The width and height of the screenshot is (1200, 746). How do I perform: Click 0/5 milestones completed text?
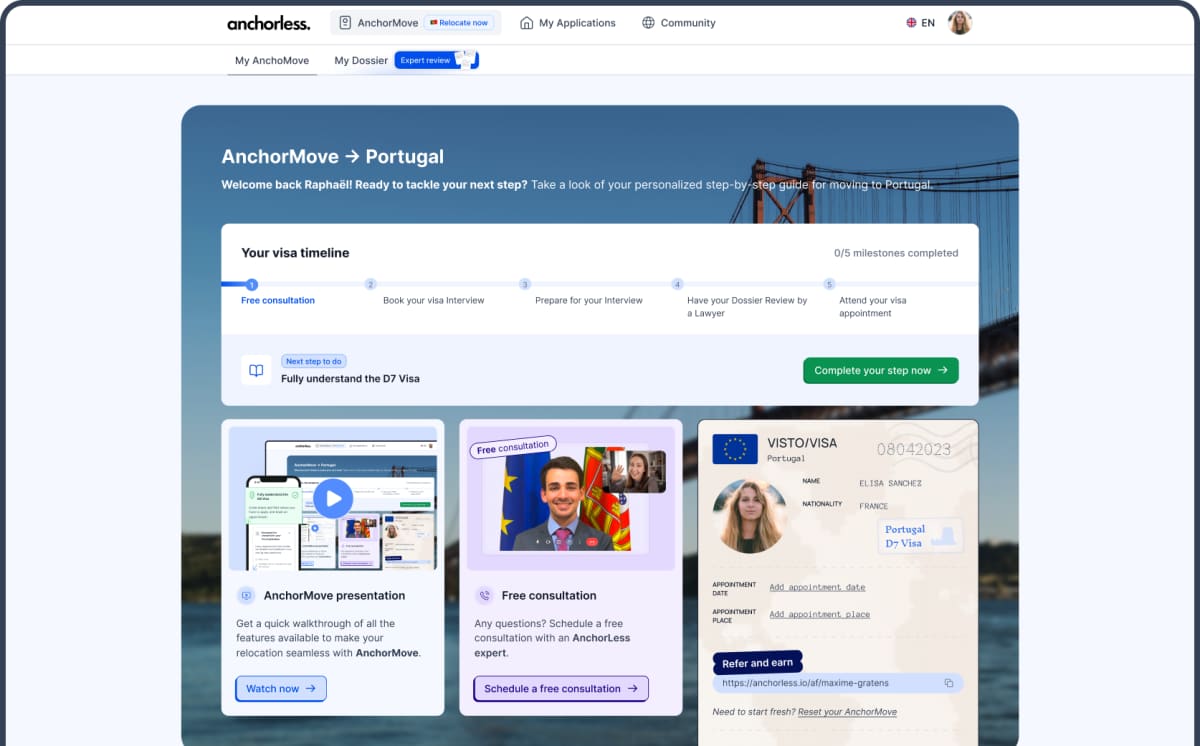(x=896, y=253)
